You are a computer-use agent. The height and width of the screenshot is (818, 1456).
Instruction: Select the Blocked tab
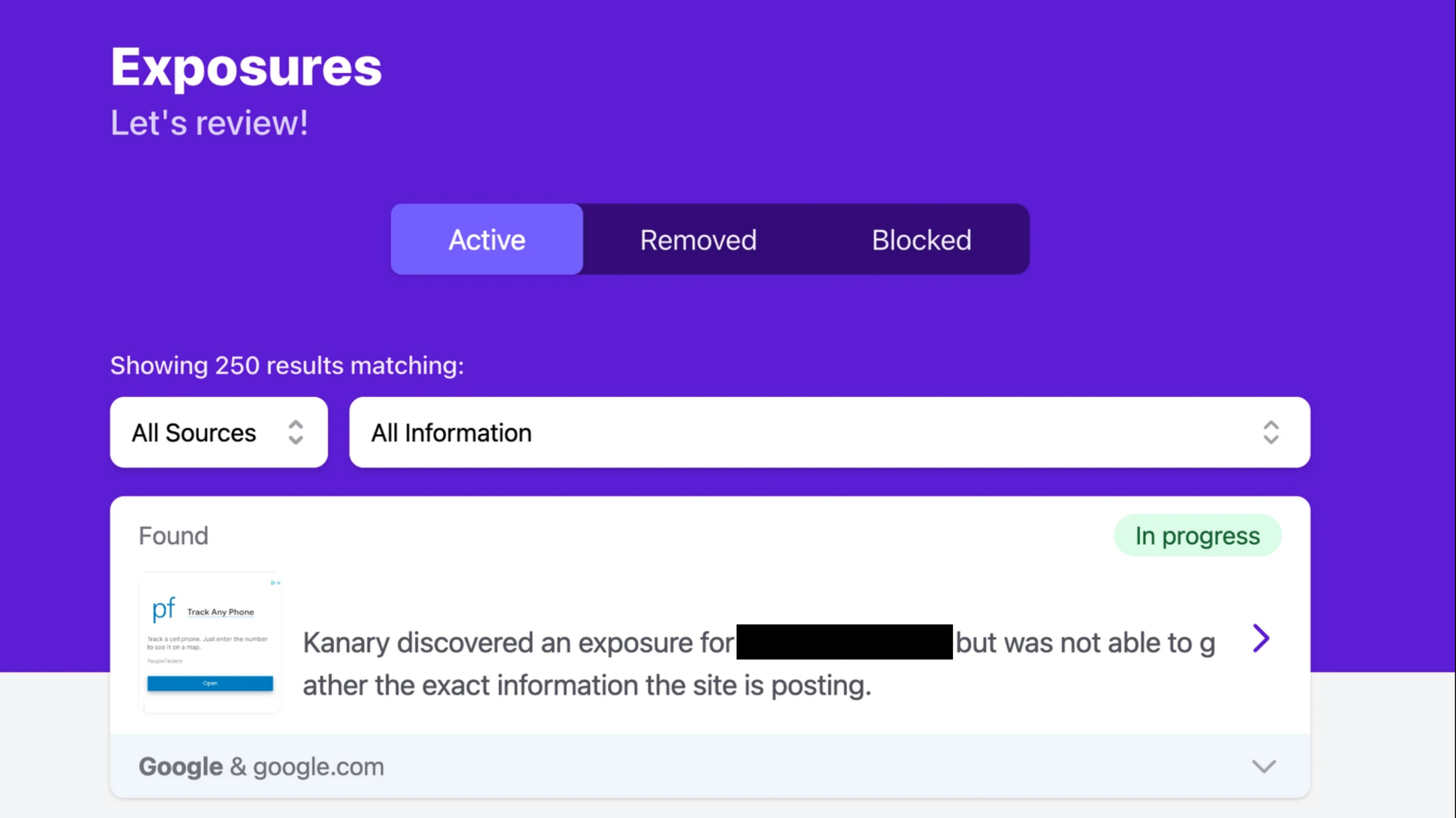point(921,239)
